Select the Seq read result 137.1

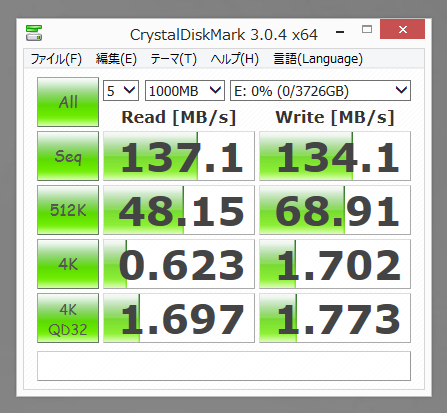pyautogui.click(x=179, y=156)
